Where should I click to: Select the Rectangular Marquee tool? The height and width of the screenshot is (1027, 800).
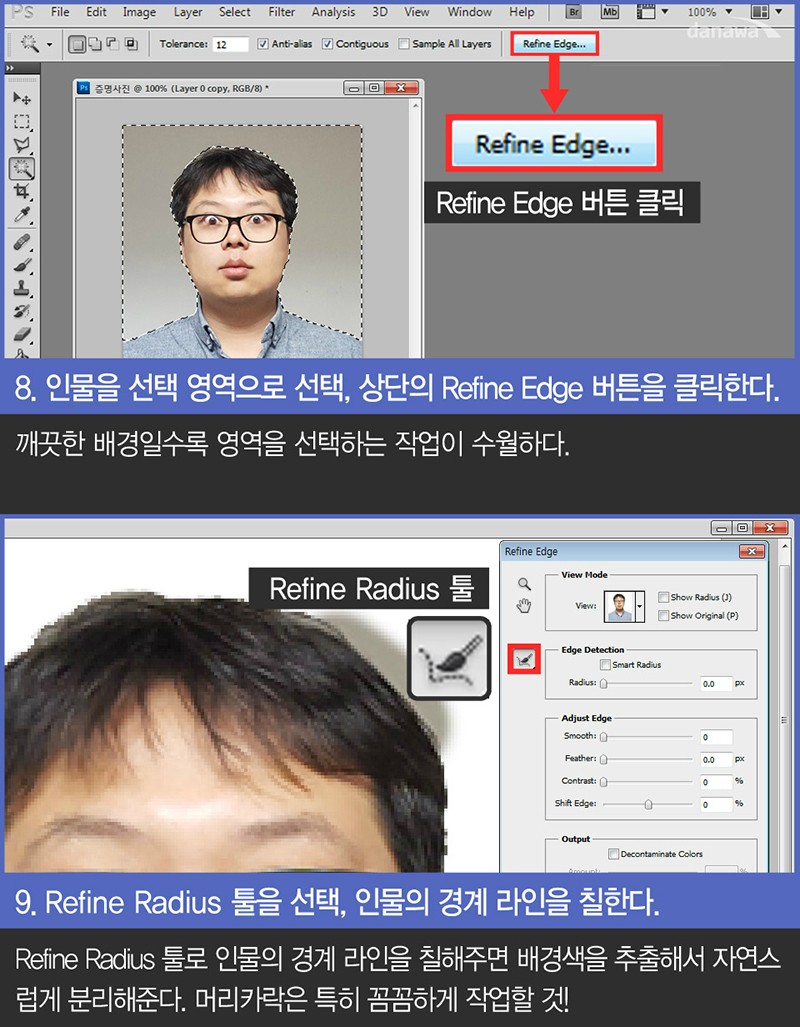tap(22, 122)
